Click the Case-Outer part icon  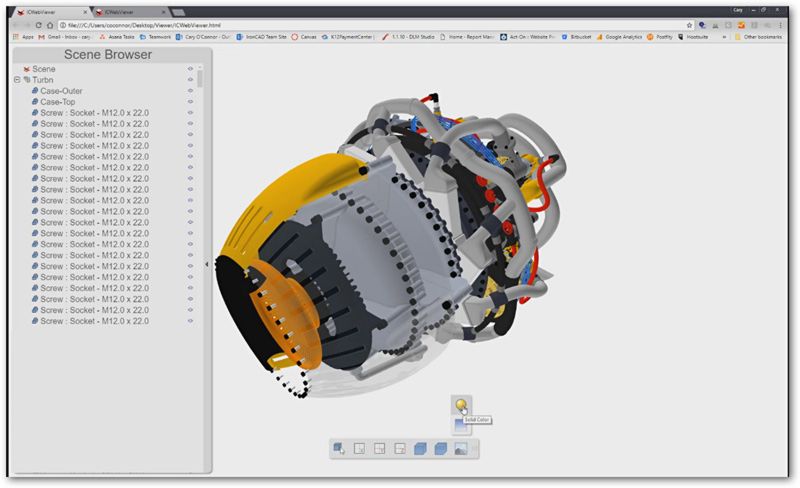[x=35, y=90]
